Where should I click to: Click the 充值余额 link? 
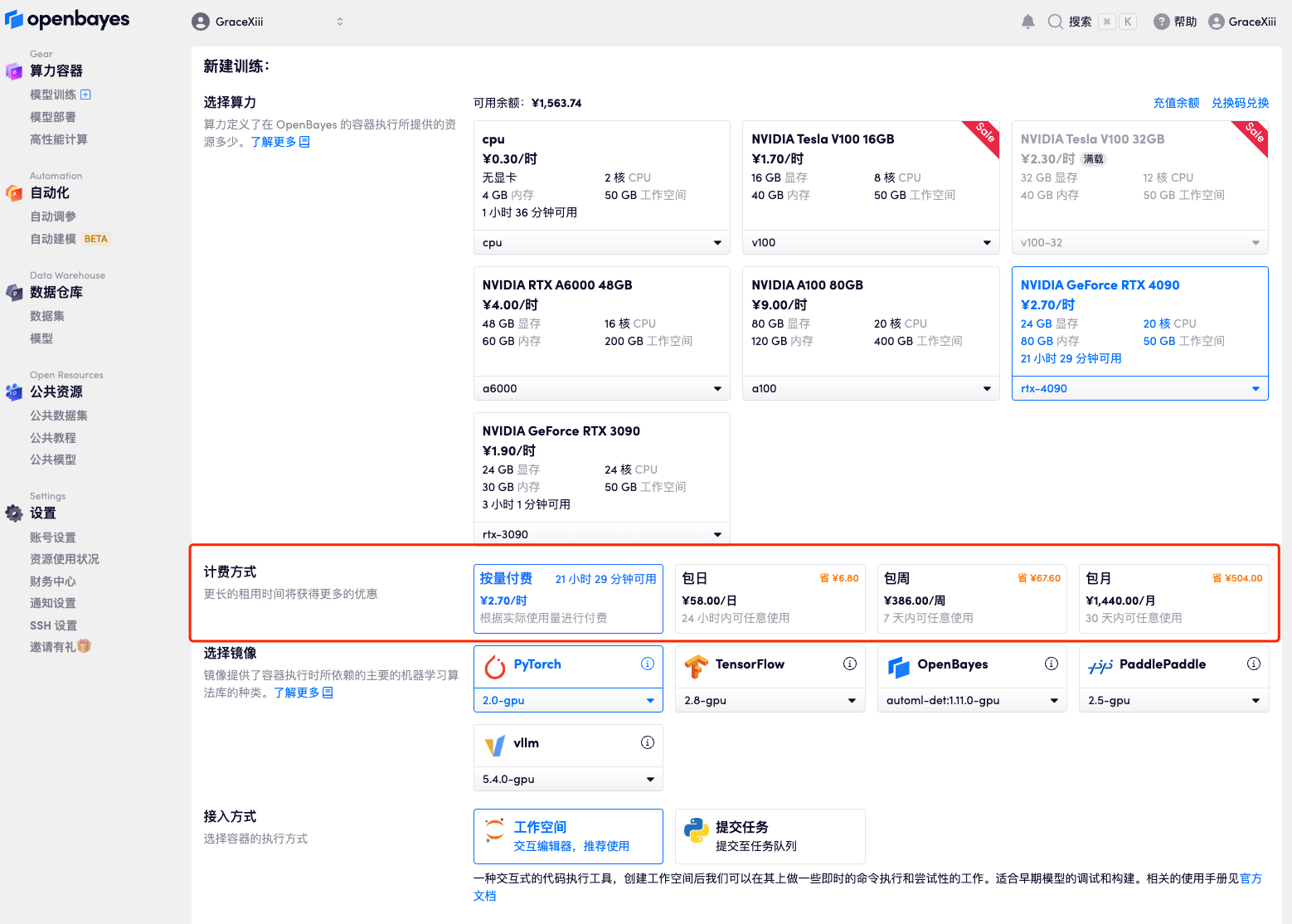tap(1175, 103)
